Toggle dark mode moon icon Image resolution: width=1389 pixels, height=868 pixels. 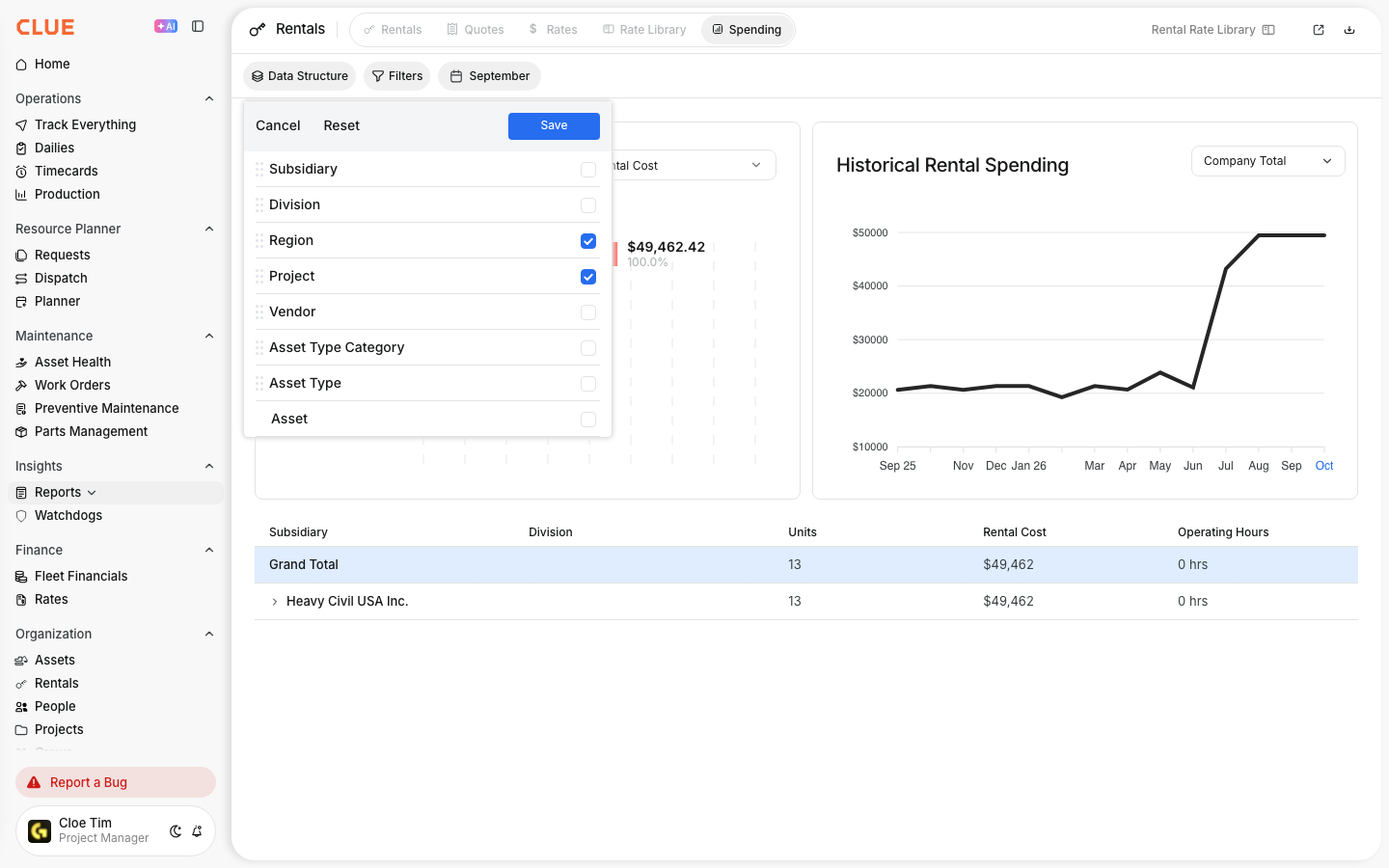(176, 831)
